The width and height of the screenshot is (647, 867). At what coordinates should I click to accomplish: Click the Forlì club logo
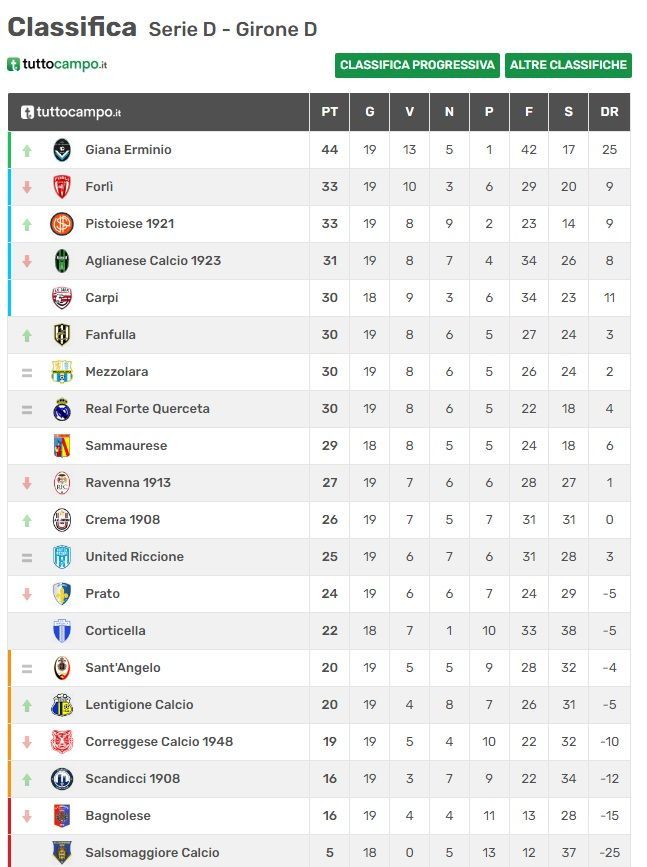tap(62, 187)
